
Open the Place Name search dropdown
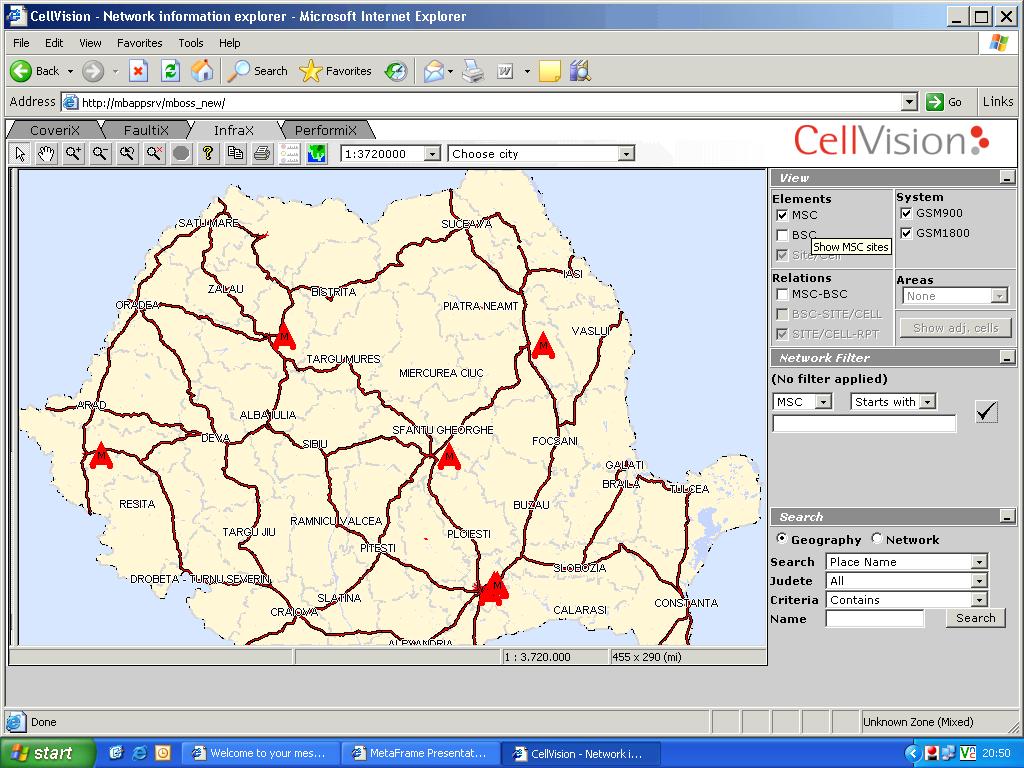pos(978,562)
